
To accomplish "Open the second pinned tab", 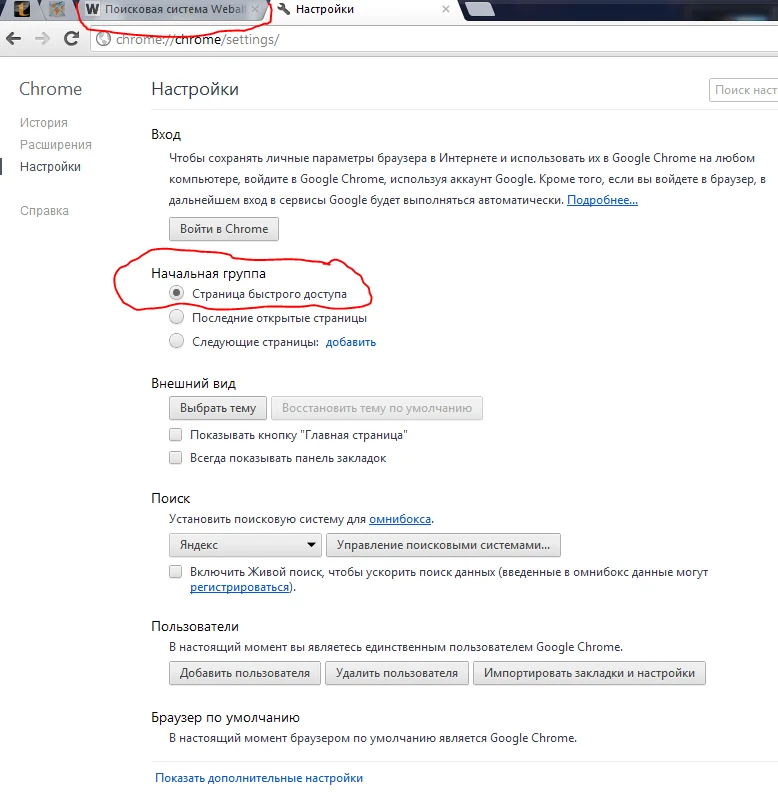I will pos(57,9).
